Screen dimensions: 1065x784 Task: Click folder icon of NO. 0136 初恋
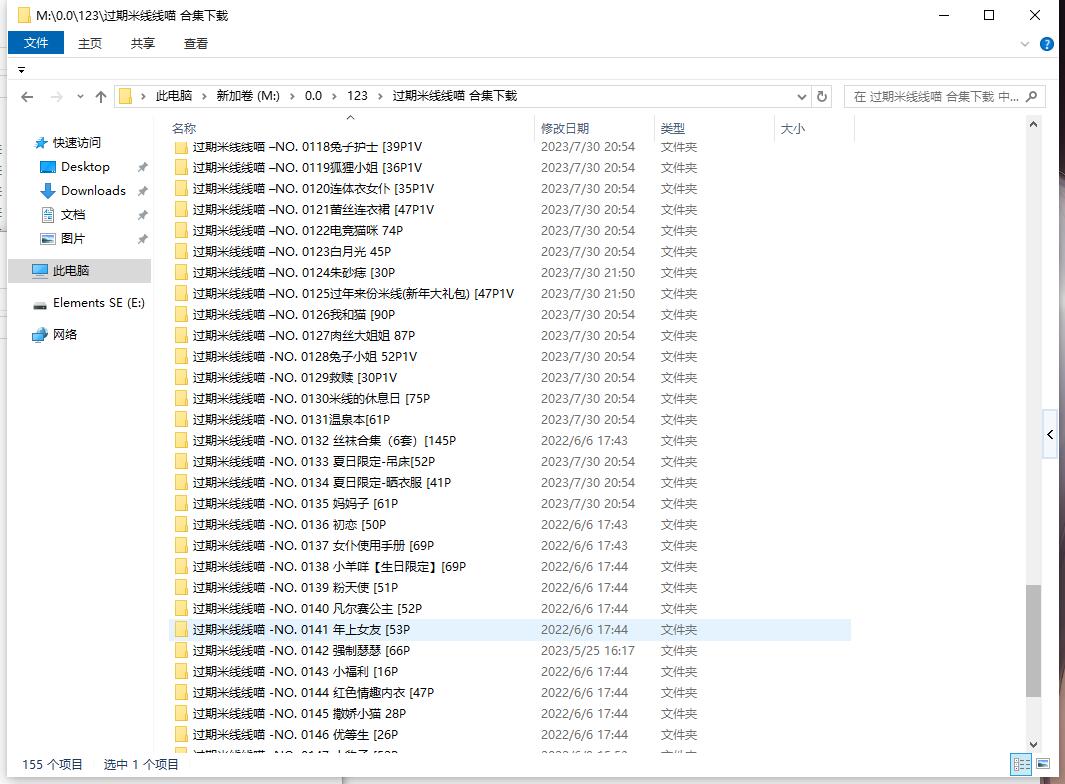(181, 525)
